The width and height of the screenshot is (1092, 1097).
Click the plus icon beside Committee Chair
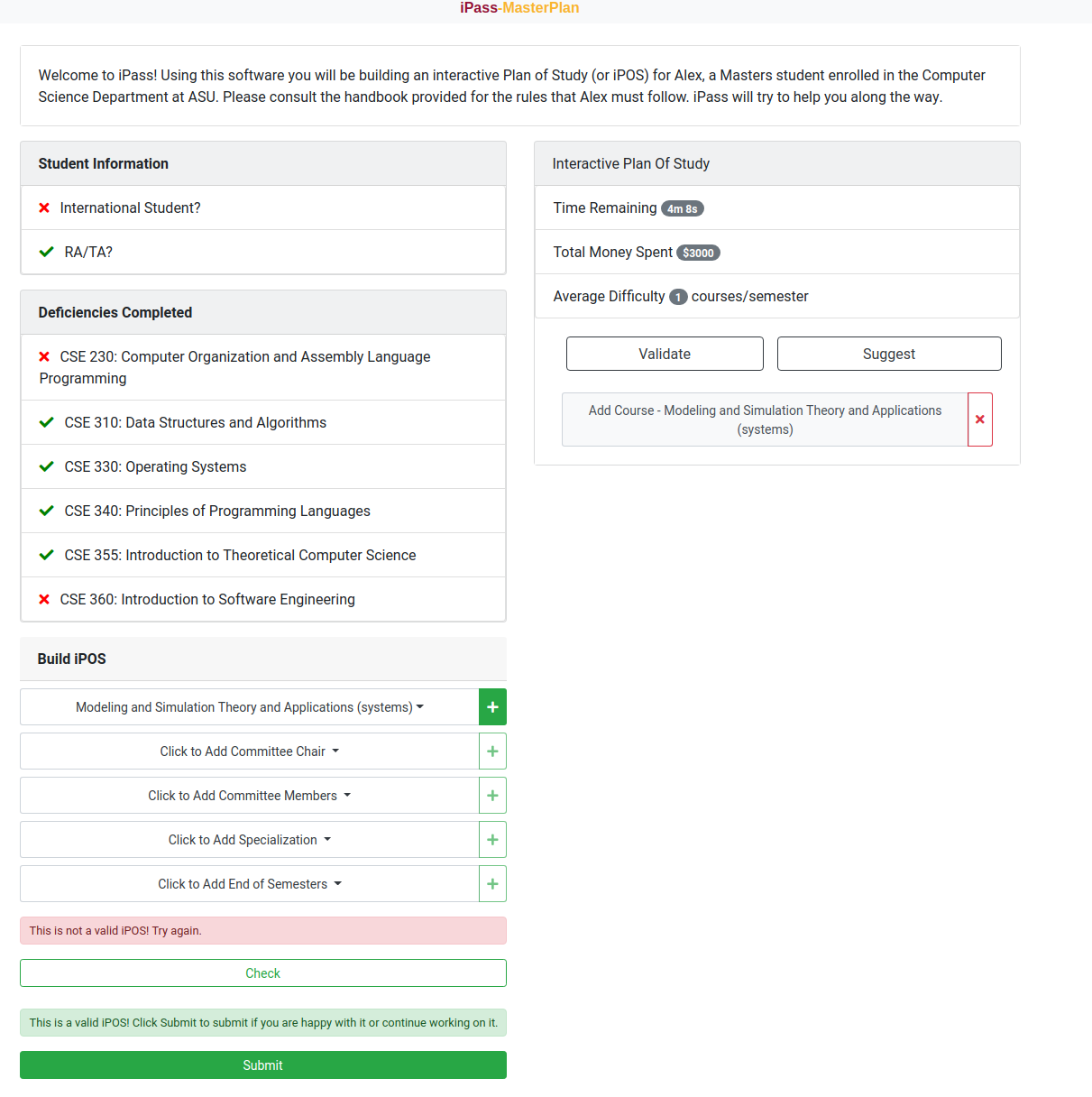pyautogui.click(x=492, y=751)
